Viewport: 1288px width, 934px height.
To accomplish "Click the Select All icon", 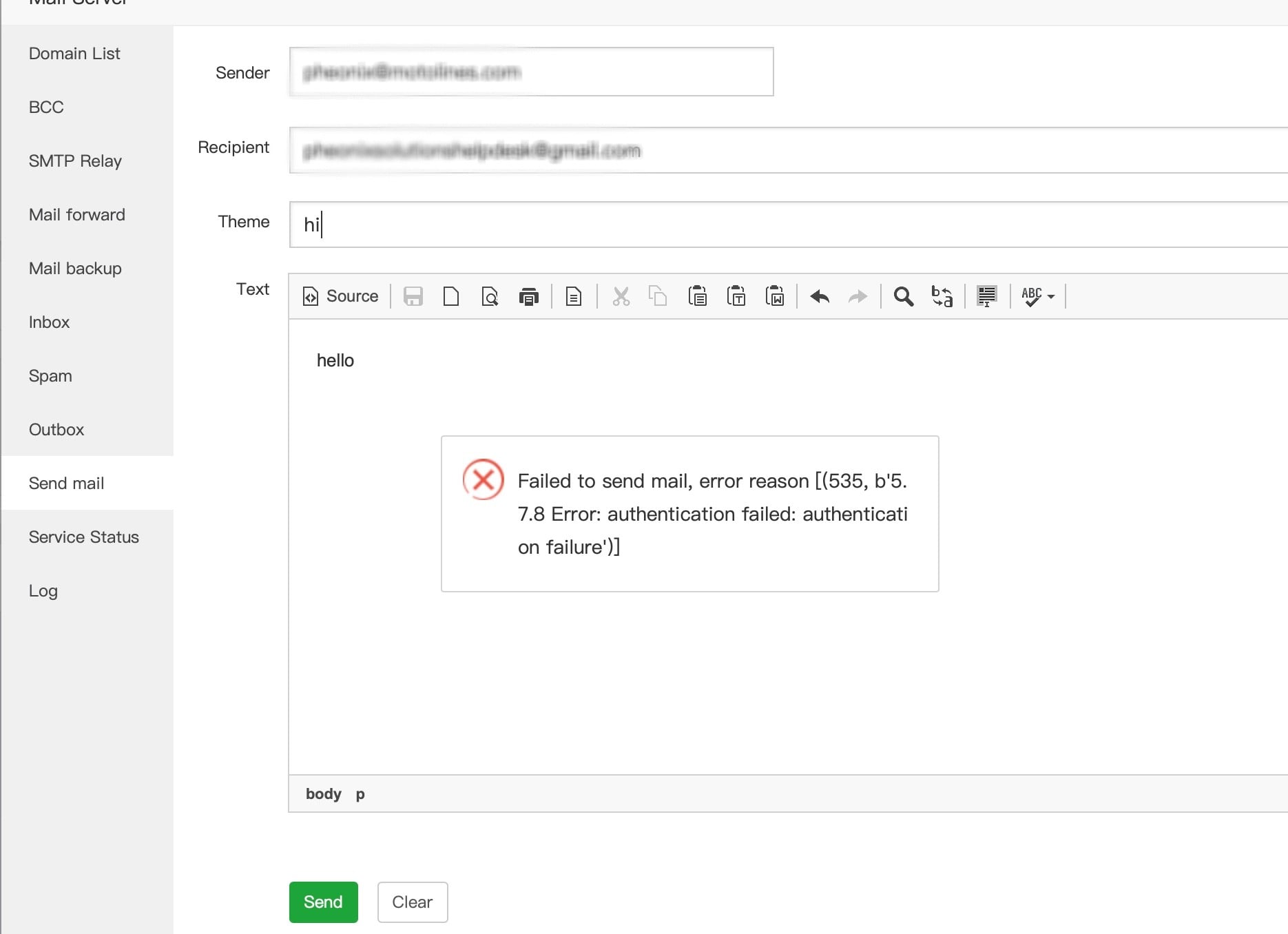I will click(x=986, y=296).
